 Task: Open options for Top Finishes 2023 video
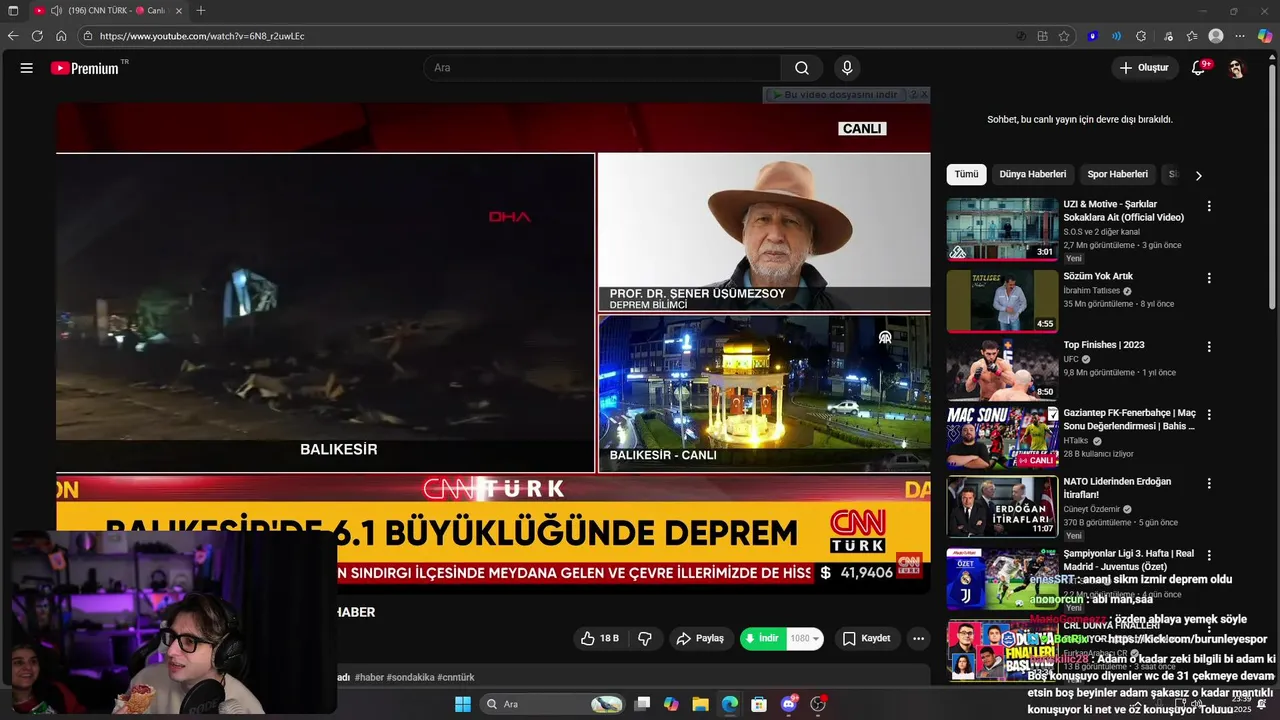click(1209, 347)
